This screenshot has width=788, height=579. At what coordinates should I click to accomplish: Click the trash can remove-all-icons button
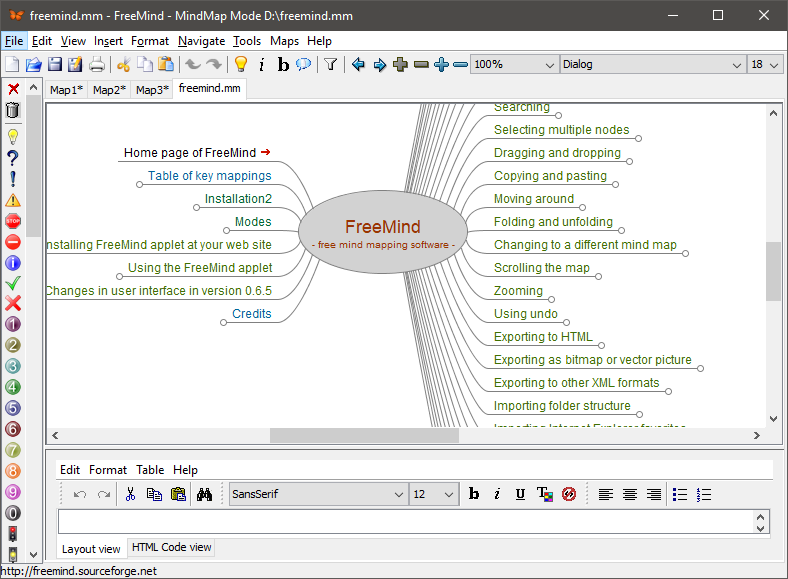point(13,110)
